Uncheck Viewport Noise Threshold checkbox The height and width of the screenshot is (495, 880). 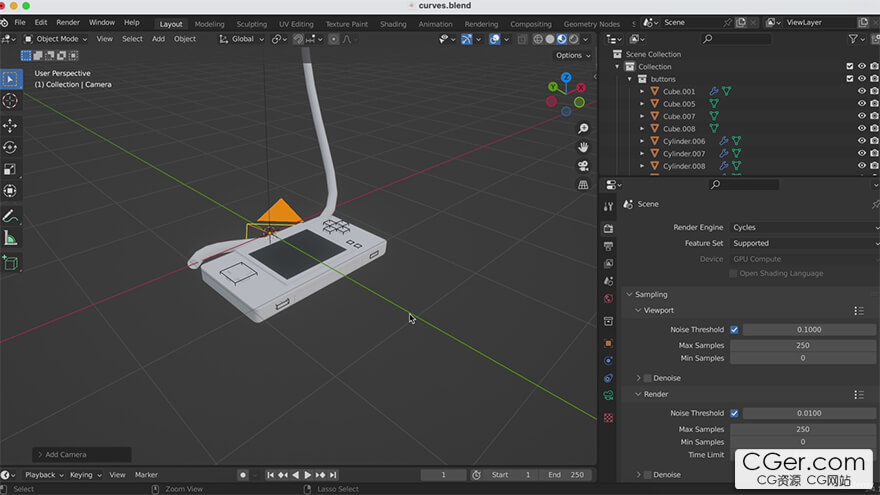pos(734,329)
